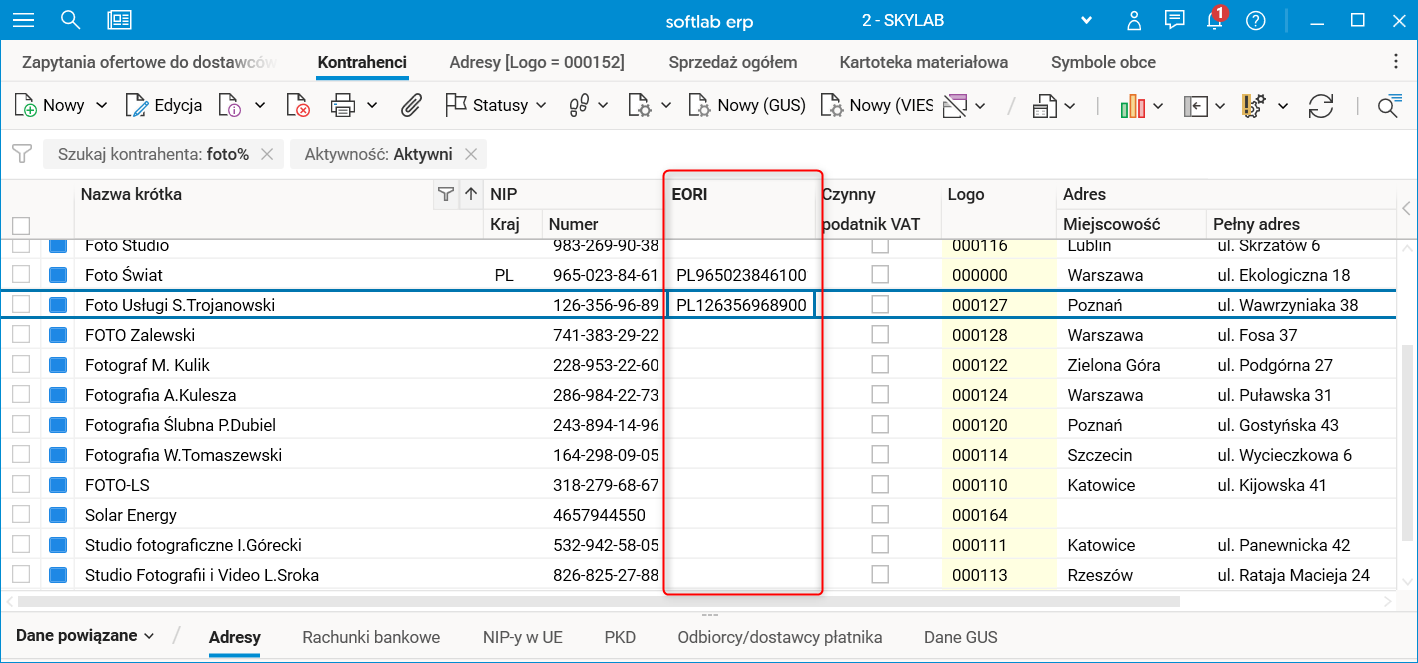Screen dimensions: 1418x663
Task: Click the refresh arrows icon
Action: point(1321,105)
